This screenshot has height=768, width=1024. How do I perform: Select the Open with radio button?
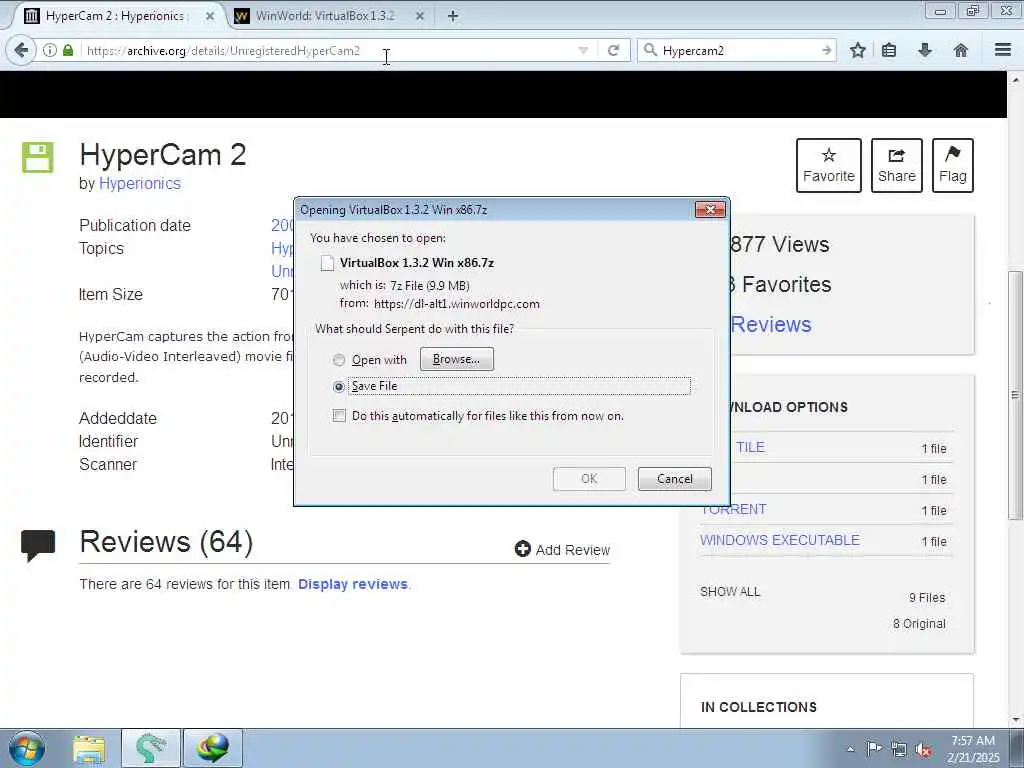pyautogui.click(x=339, y=360)
